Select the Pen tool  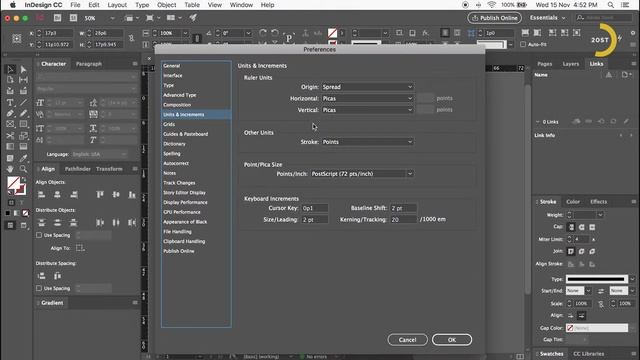10,113
